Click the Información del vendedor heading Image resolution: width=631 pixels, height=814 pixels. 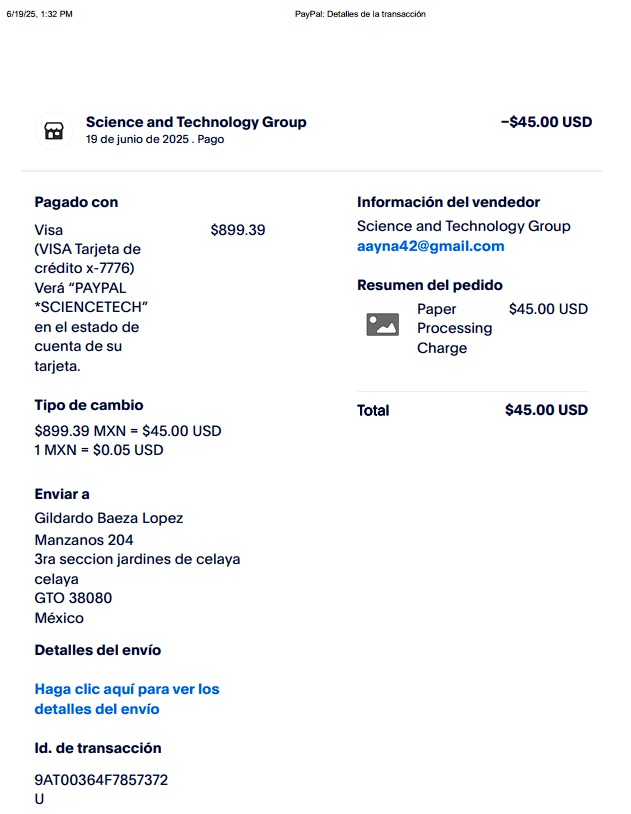448,202
